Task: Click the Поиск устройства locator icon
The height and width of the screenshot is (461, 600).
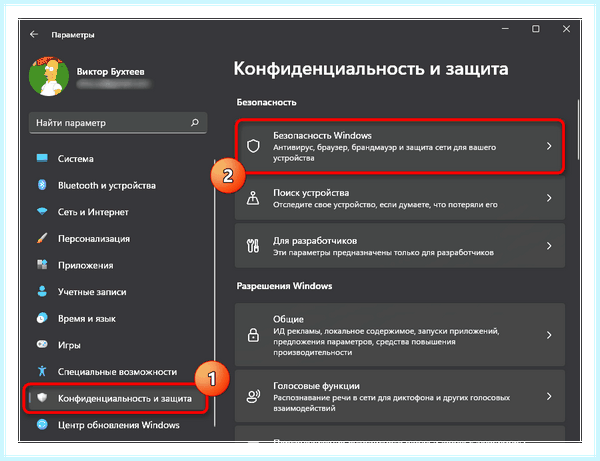Action: click(x=253, y=198)
